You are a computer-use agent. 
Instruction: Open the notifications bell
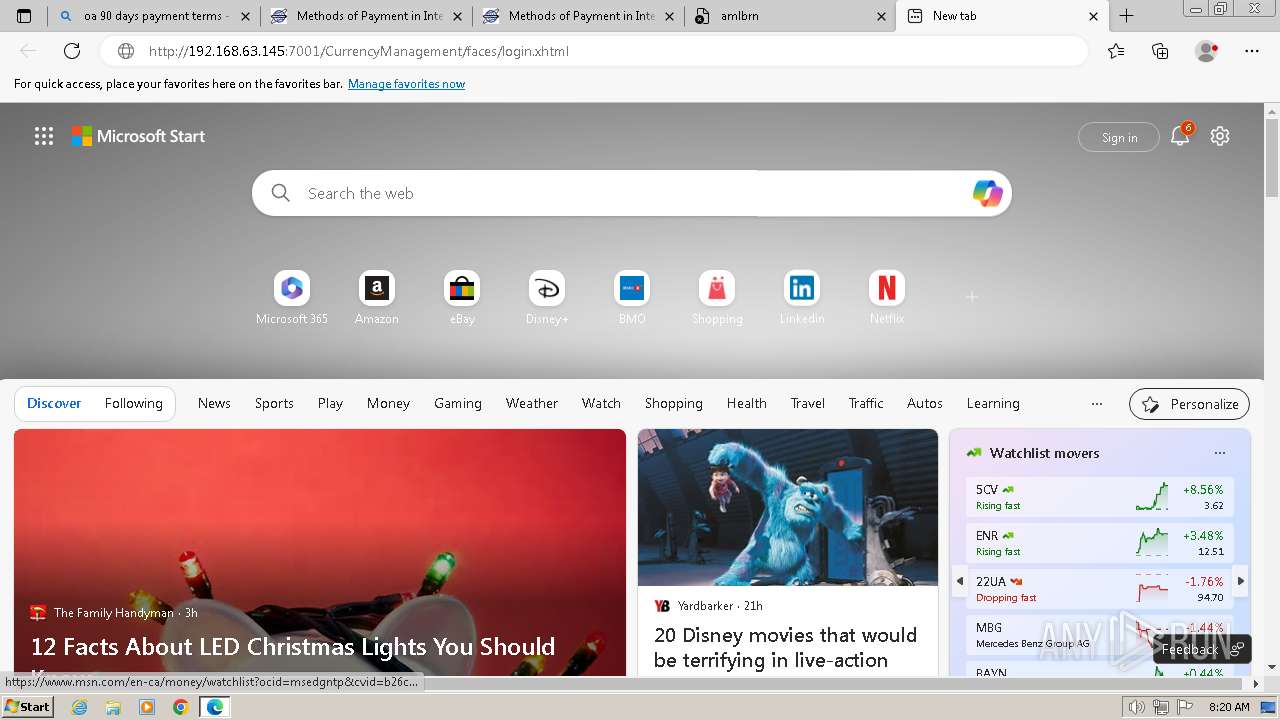(x=1180, y=137)
